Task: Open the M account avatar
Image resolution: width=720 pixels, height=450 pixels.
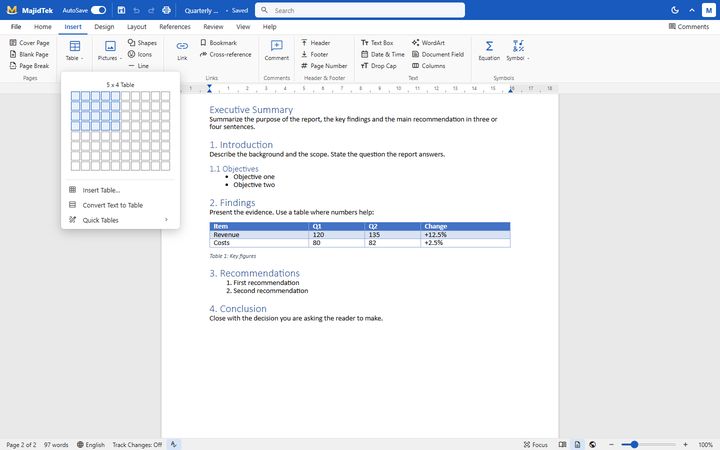Action: pos(709,10)
